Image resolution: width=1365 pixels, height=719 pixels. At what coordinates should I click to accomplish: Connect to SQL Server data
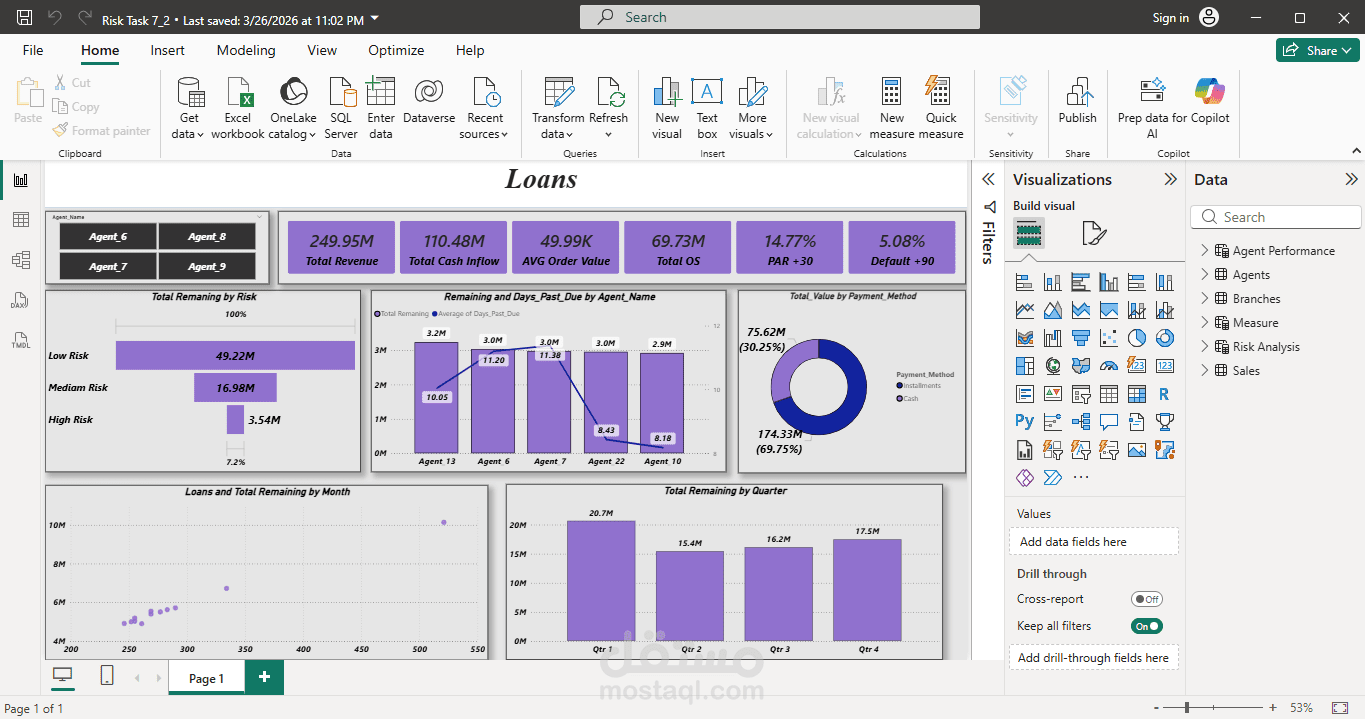click(x=340, y=108)
